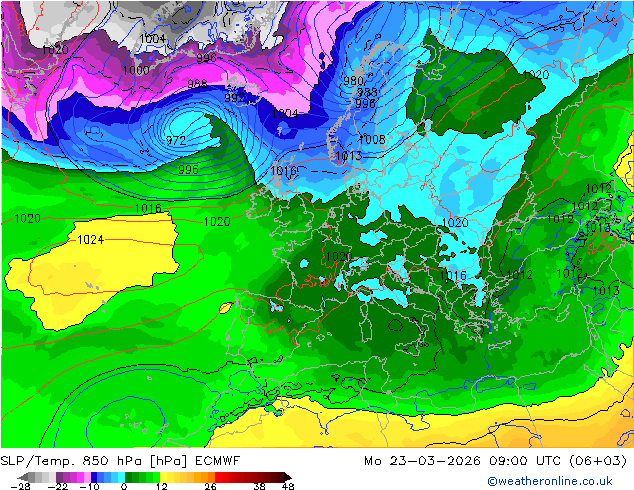Image resolution: width=634 pixels, height=490 pixels.
Task: Pick the bright yellow swatch above 12 in the legend
Action: pyautogui.click(x=163, y=477)
